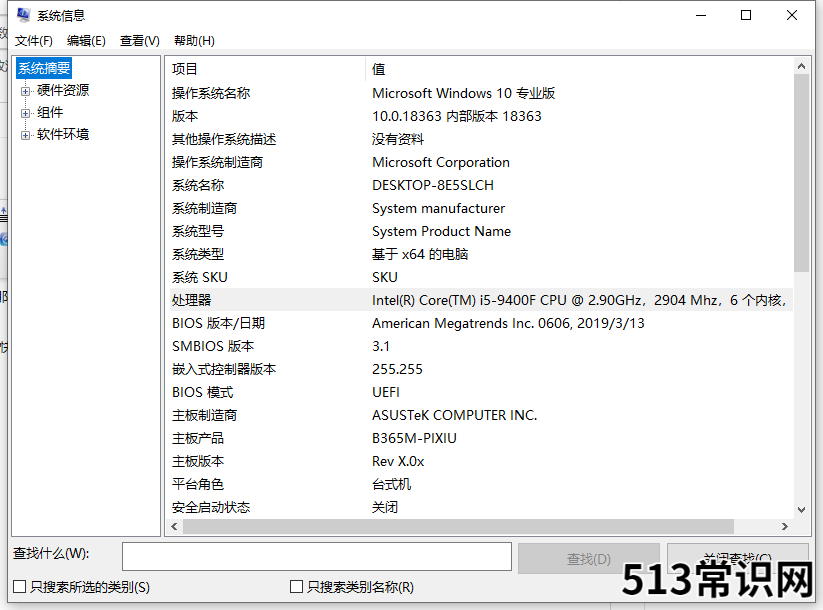This screenshot has width=823, height=610.
Task: Click the value Microsoft Windows 10 专业版
Action: (x=463, y=93)
